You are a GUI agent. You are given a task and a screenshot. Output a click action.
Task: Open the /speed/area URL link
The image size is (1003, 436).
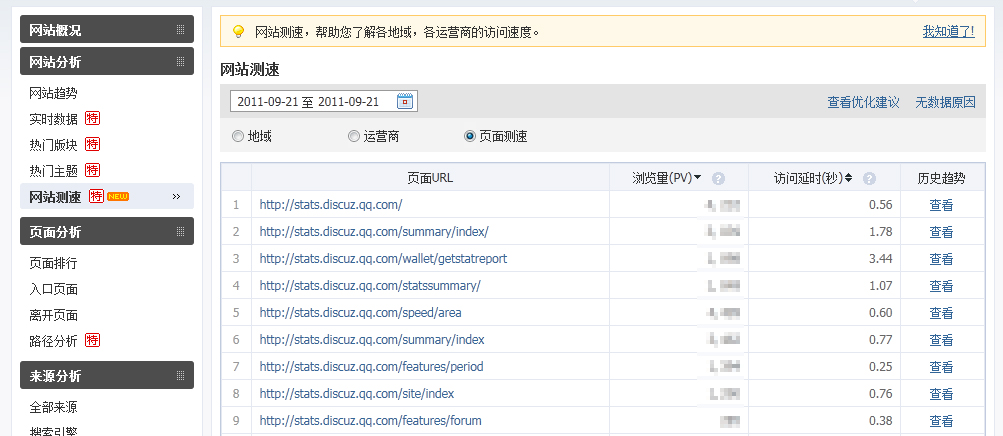click(360, 313)
